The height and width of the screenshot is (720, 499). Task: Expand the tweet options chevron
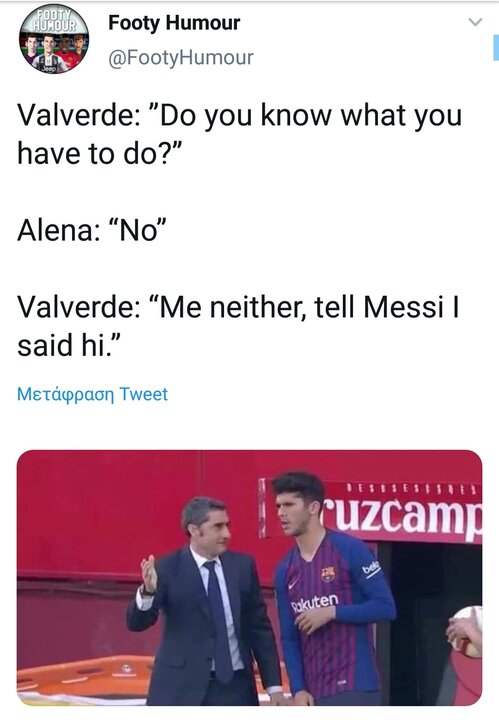(475, 22)
